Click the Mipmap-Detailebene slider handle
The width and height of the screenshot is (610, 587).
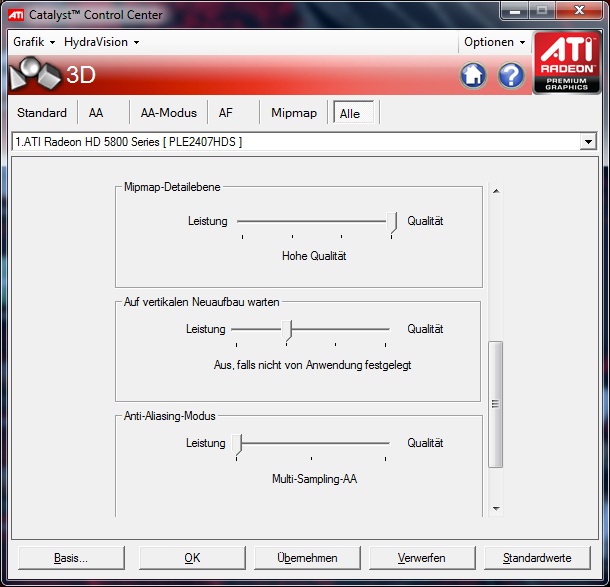tap(392, 223)
